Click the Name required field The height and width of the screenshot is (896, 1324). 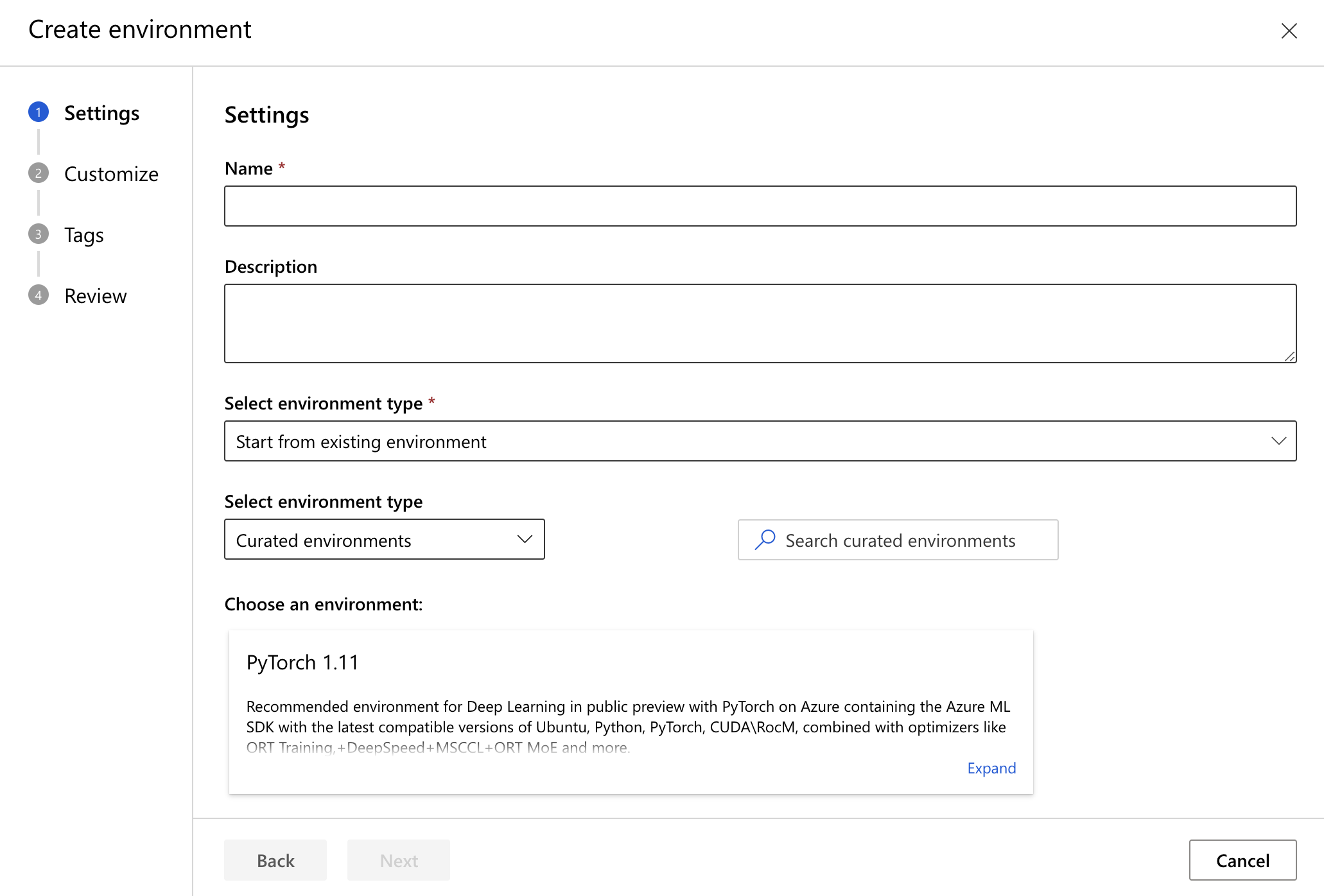761,206
